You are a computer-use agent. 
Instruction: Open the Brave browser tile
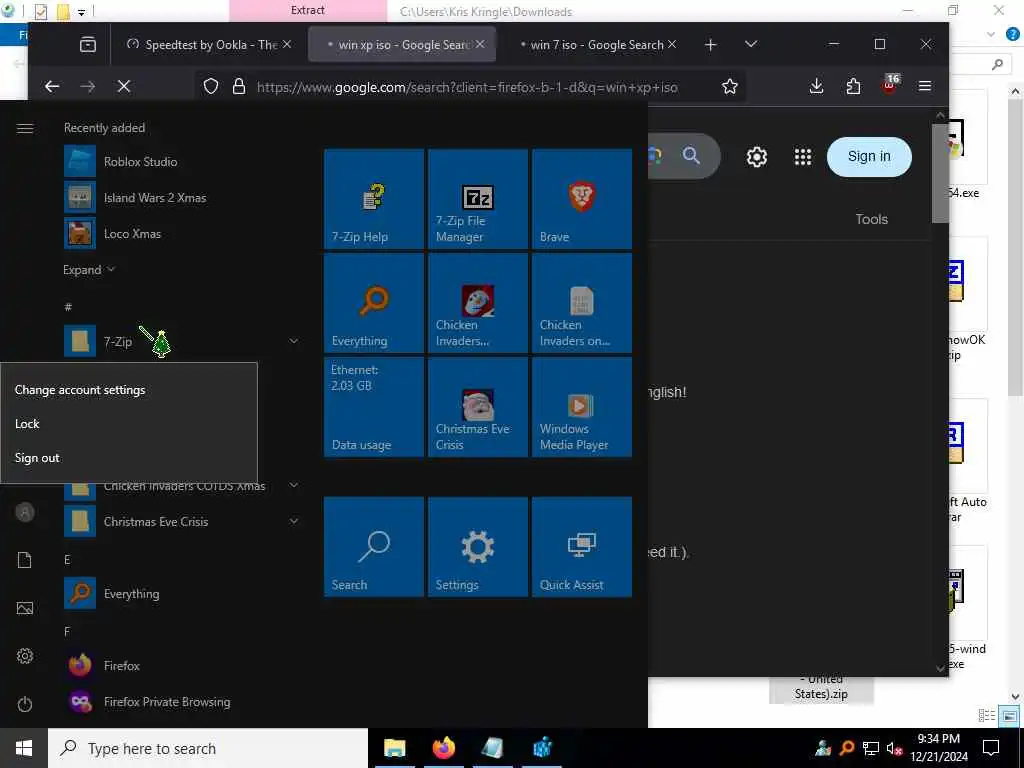(x=581, y=199)
